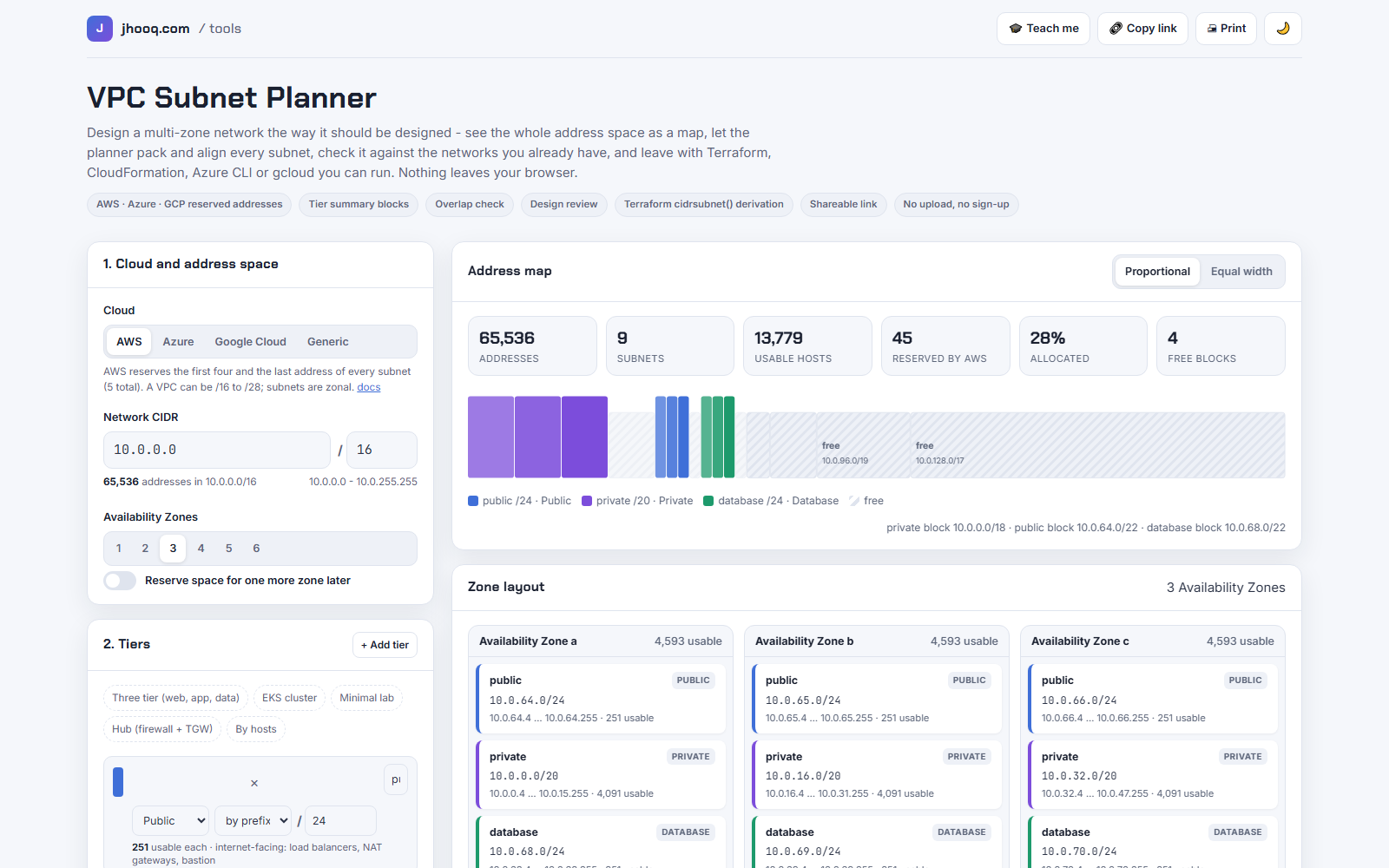This screenshot has width=1389, height=868.
Task: Click the 10.0.66.0/24 public subnet card
Action: pos(1153,699)
